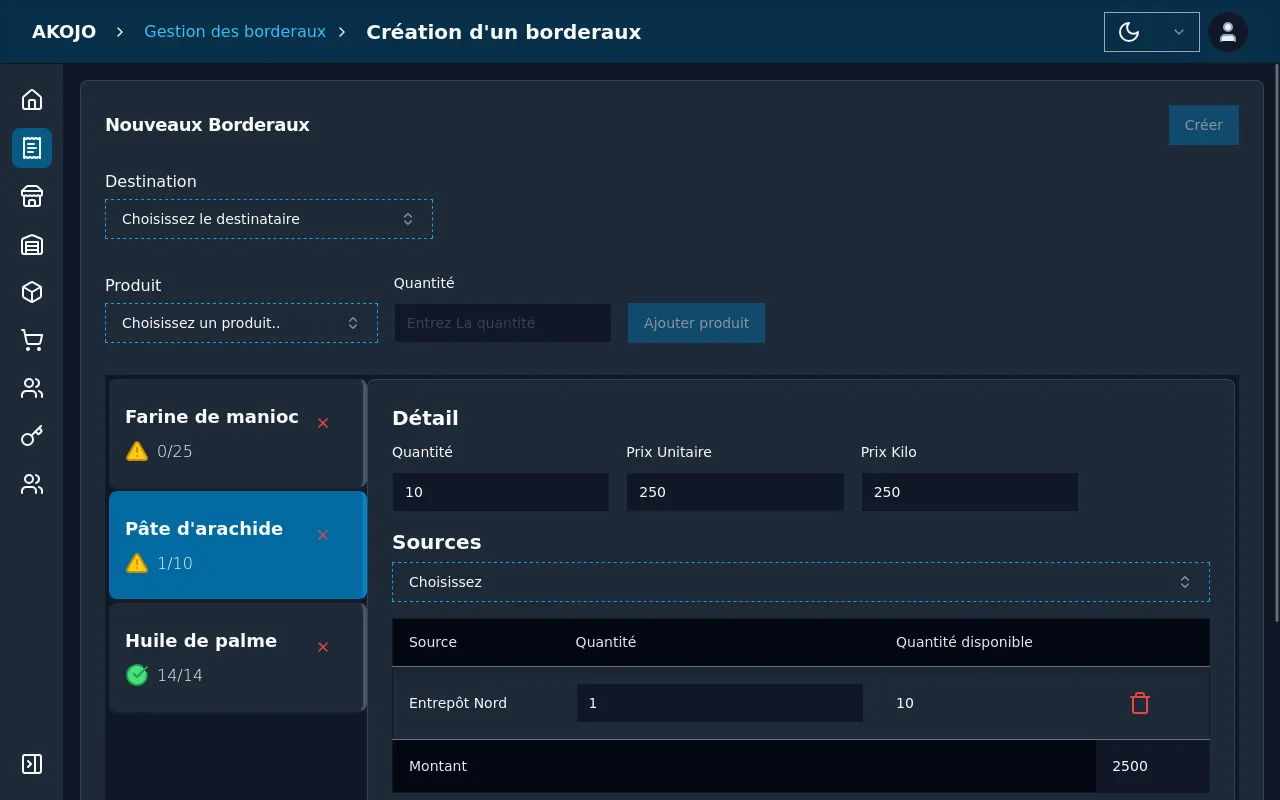The image size is (1280, 800).
Task: Click the Ajouter produit button
Action: coord(696,323)
